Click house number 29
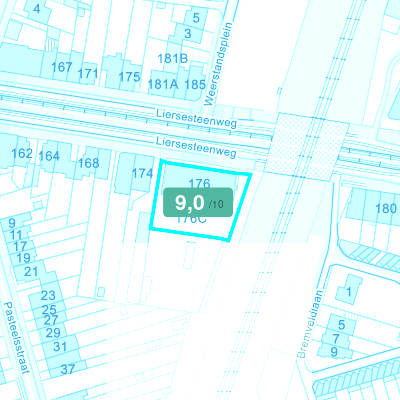This screenshot has height=400, width=400. 53,333
